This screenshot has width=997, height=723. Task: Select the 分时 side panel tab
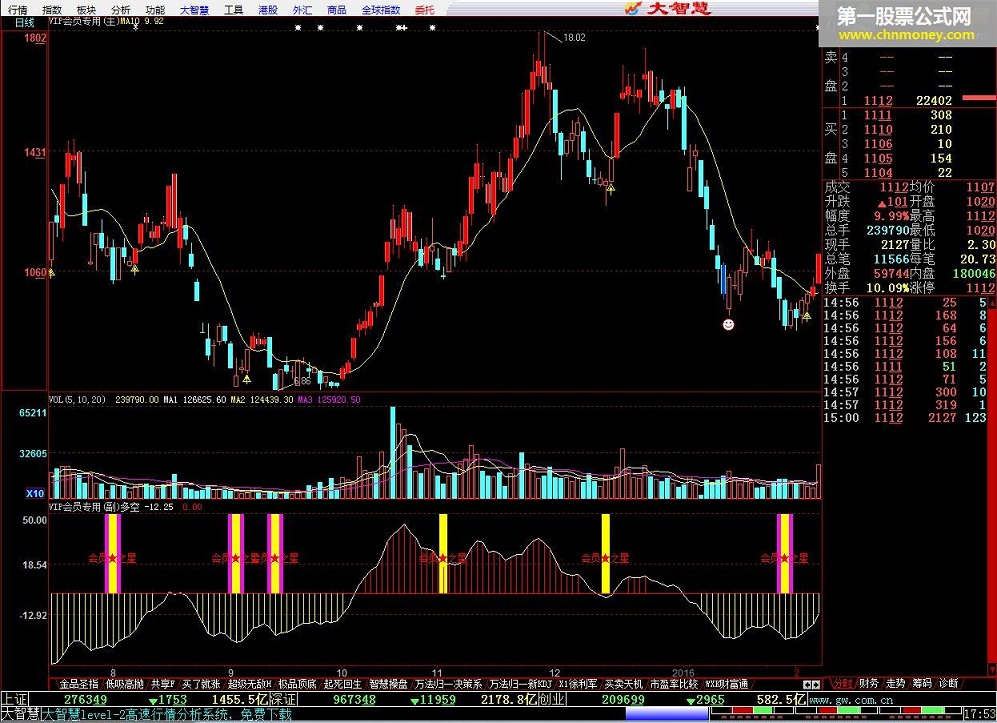842,684
